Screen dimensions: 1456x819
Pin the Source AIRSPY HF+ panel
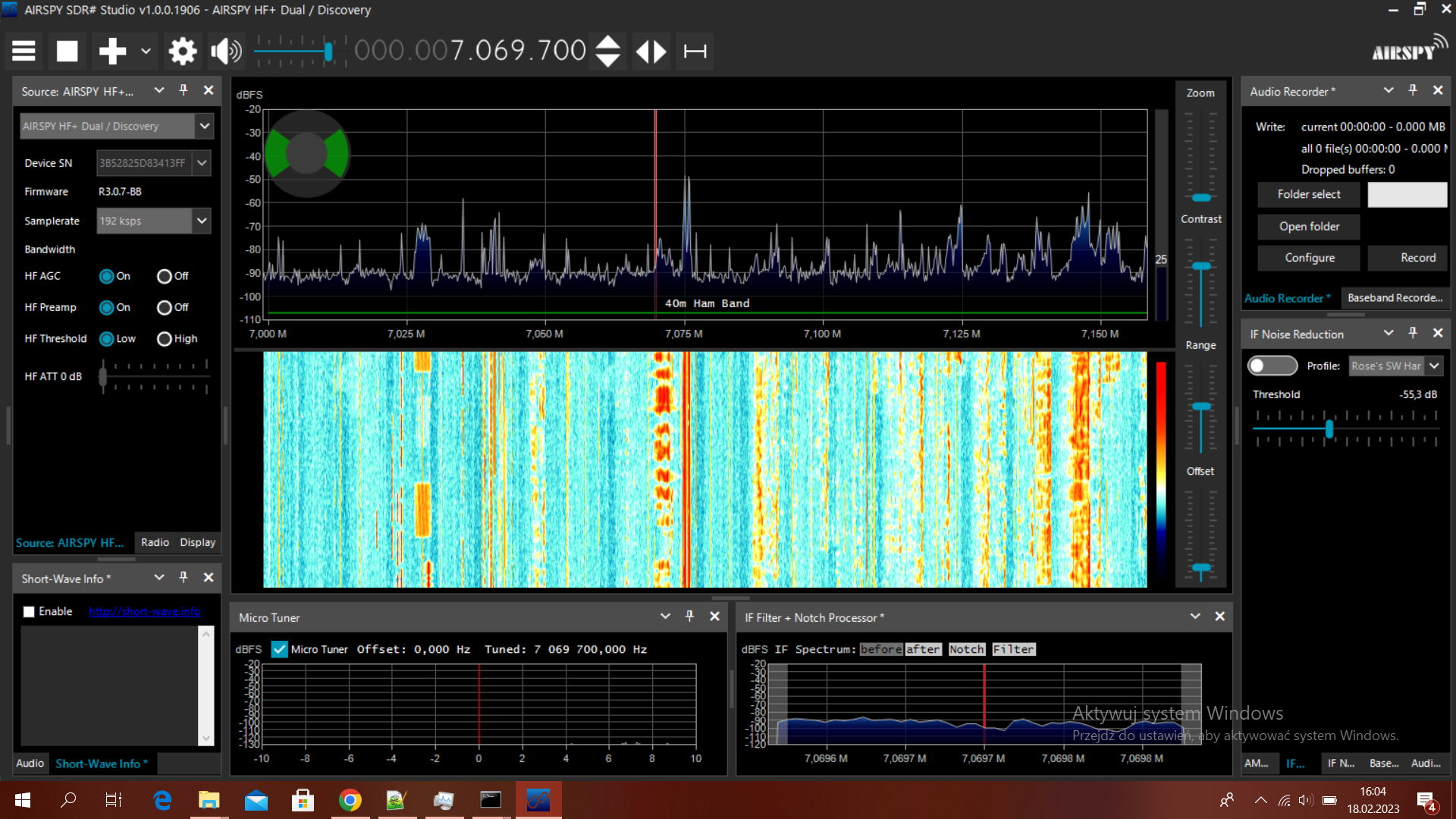tap(184, 90)
